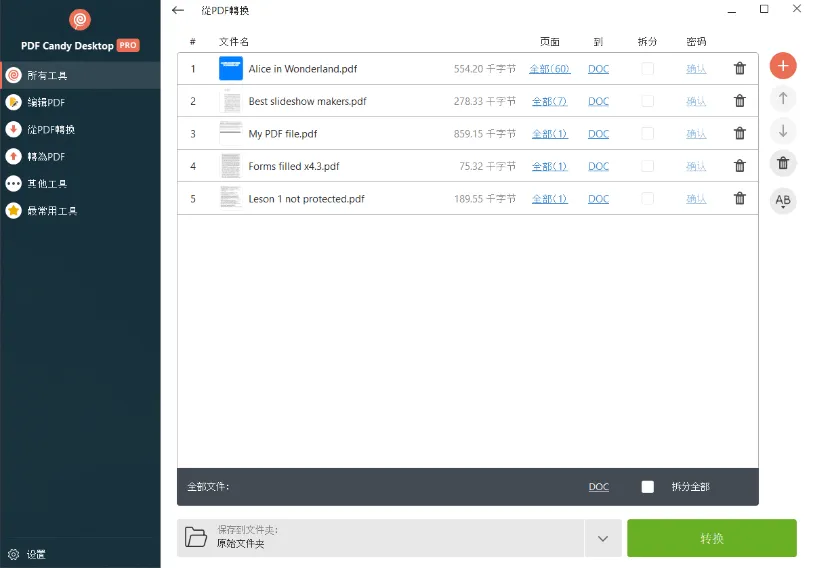Move selected file up with arrow
This screenshot has width=813, height=568.
click(783, 99)
